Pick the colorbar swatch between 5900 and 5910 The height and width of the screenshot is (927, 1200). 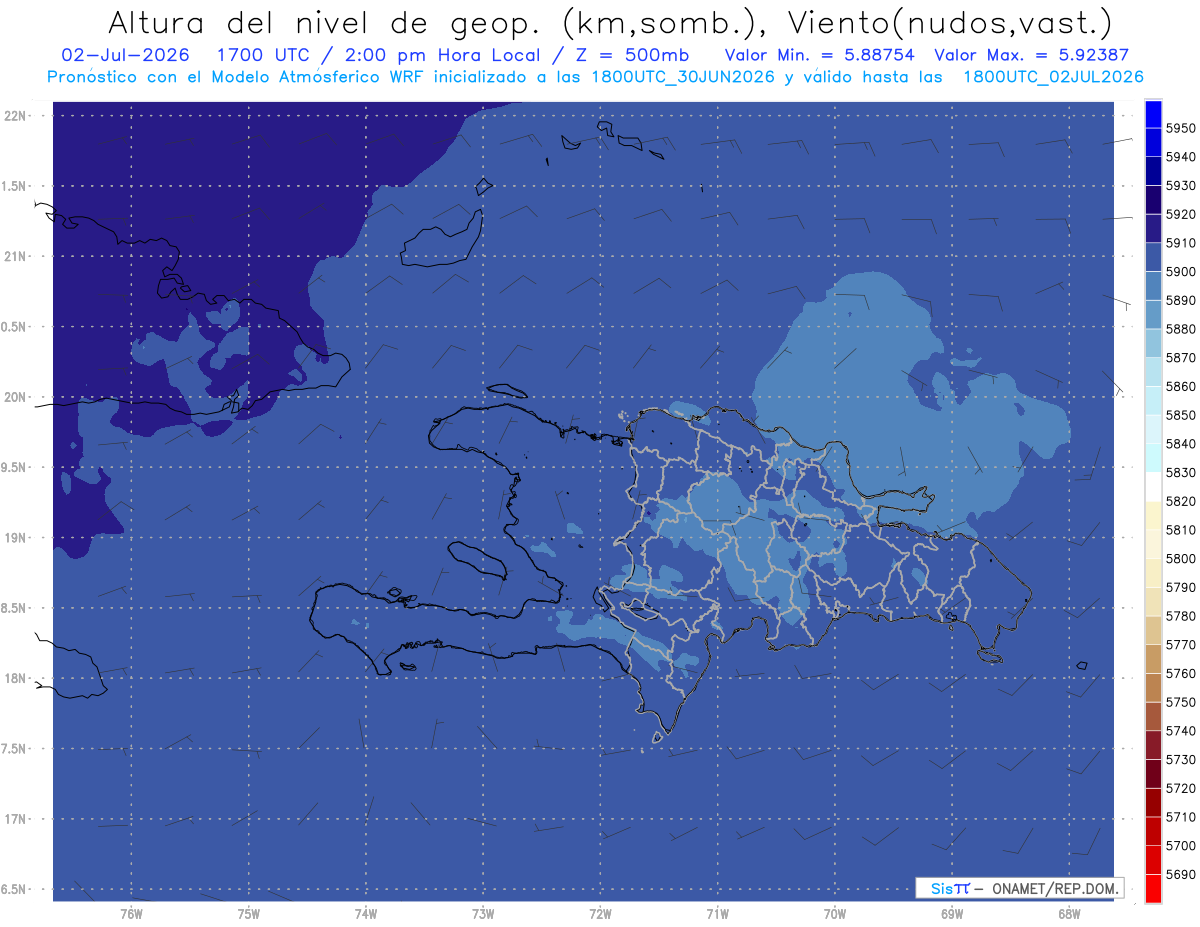(x=1153, y=258)
